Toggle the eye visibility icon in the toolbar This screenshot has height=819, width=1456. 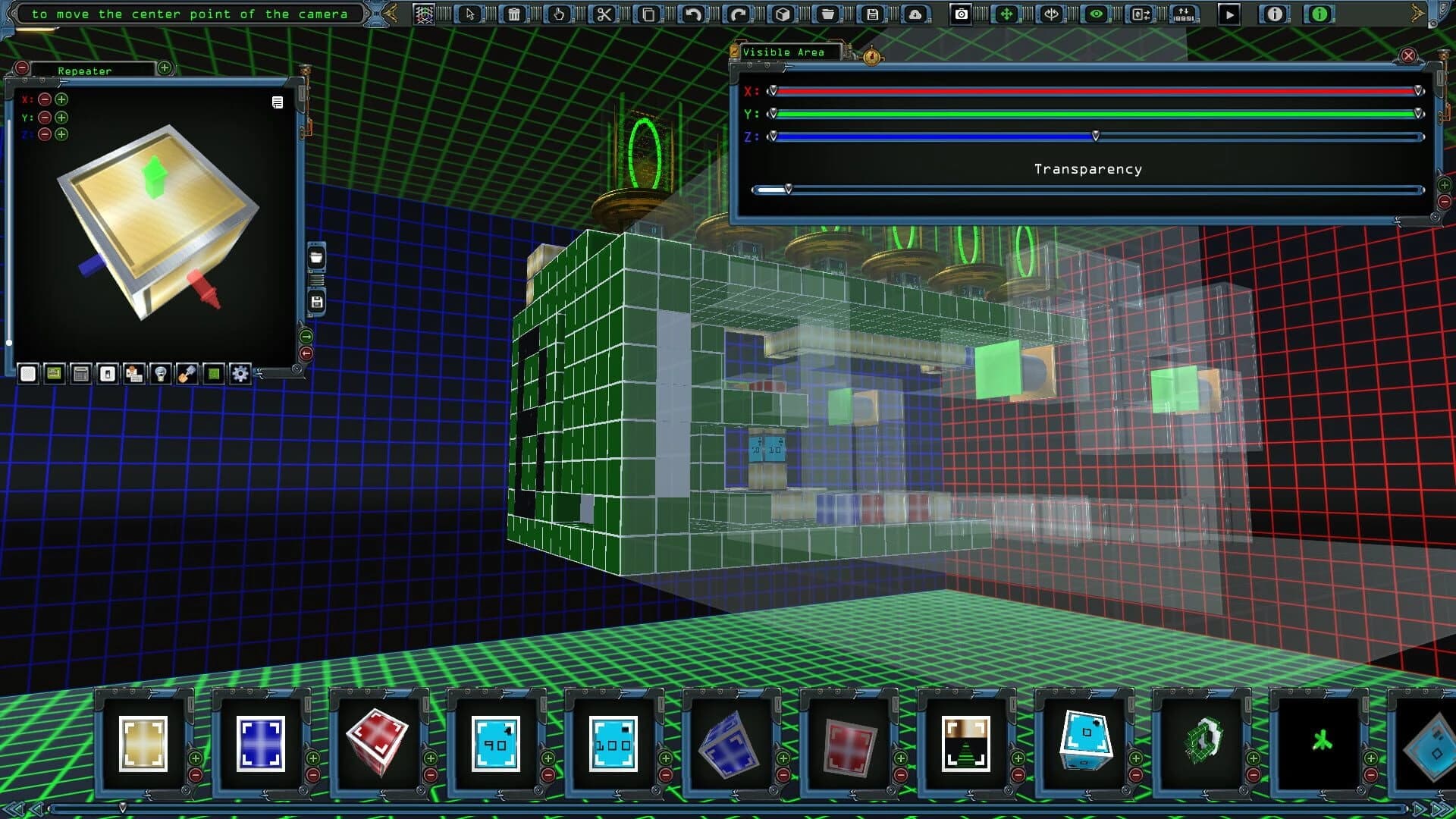pos(1097,13)
